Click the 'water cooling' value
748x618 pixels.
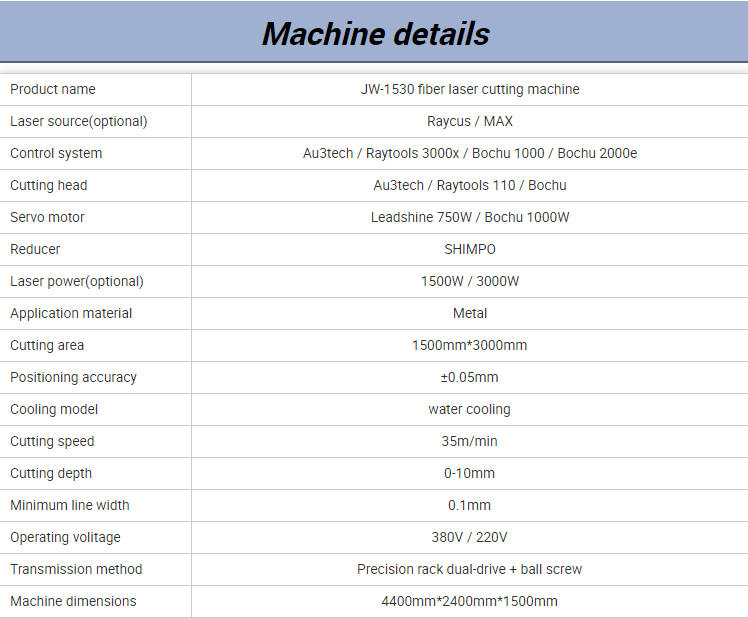(470, 409)
